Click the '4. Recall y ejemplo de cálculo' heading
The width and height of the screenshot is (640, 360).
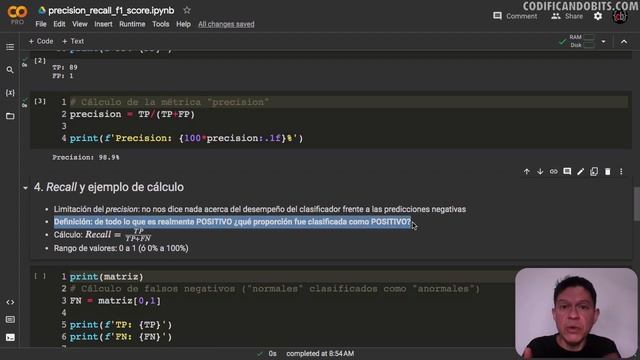tap(109, 187)
